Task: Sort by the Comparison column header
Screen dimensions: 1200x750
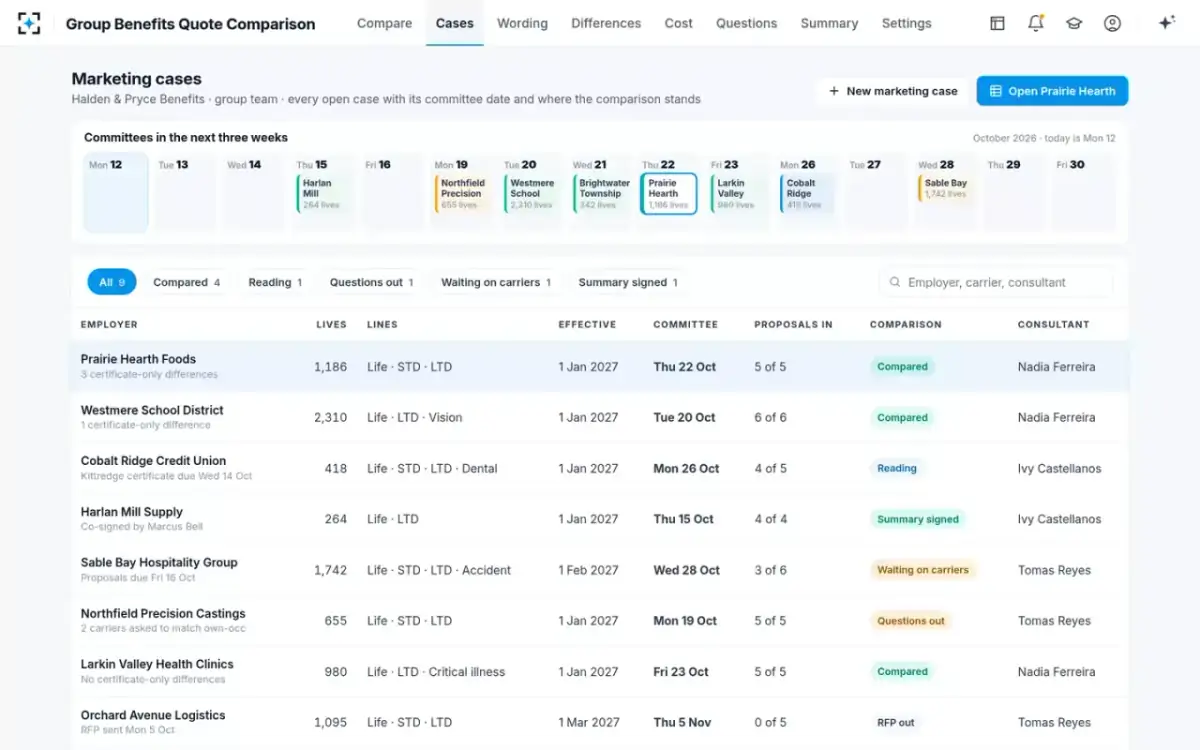Action: [x=905, y=324]
